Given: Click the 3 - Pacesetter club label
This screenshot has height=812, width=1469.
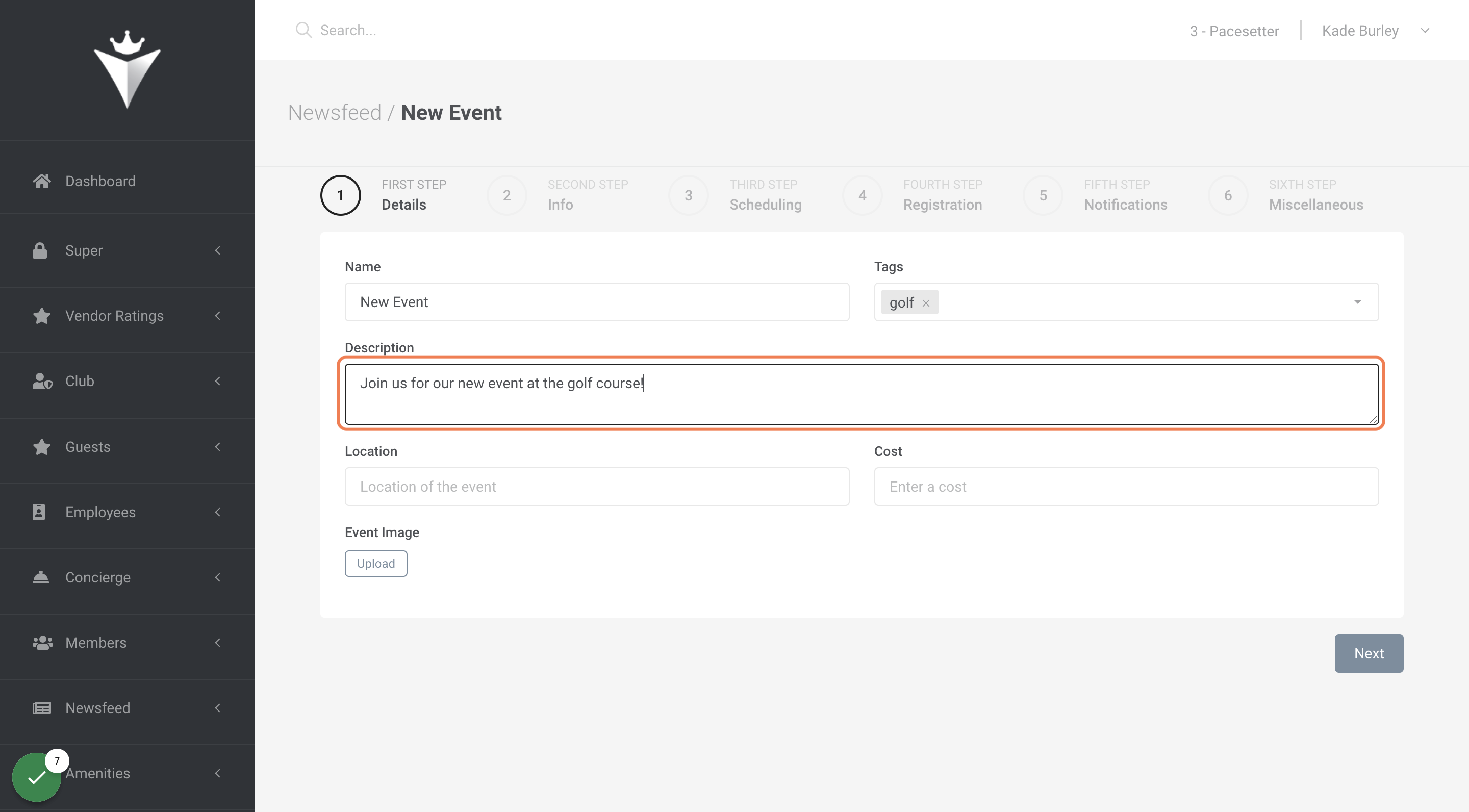Looking at the screenshot, I should click(x=1234, y=31).
